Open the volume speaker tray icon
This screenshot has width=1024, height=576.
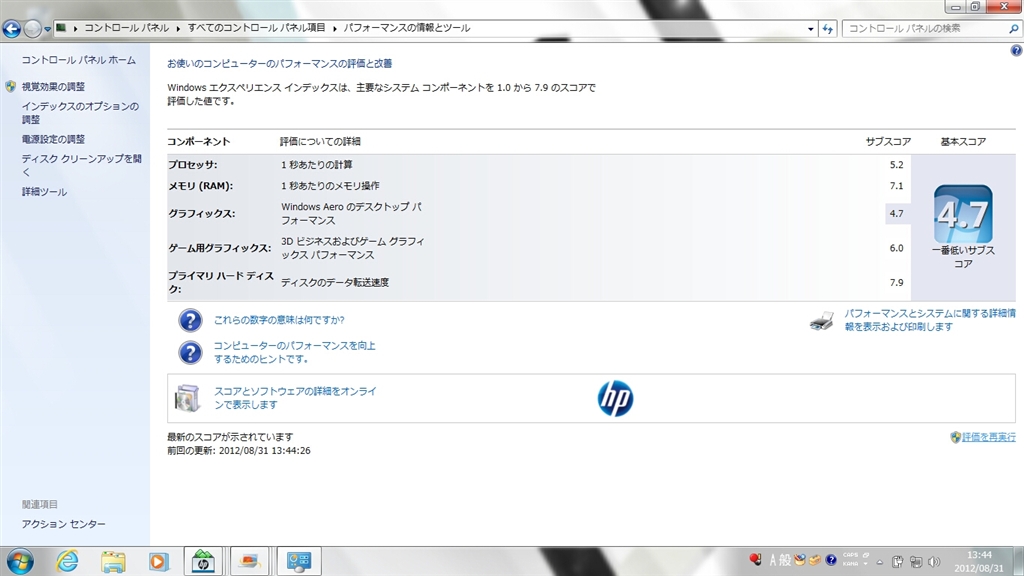934,562
